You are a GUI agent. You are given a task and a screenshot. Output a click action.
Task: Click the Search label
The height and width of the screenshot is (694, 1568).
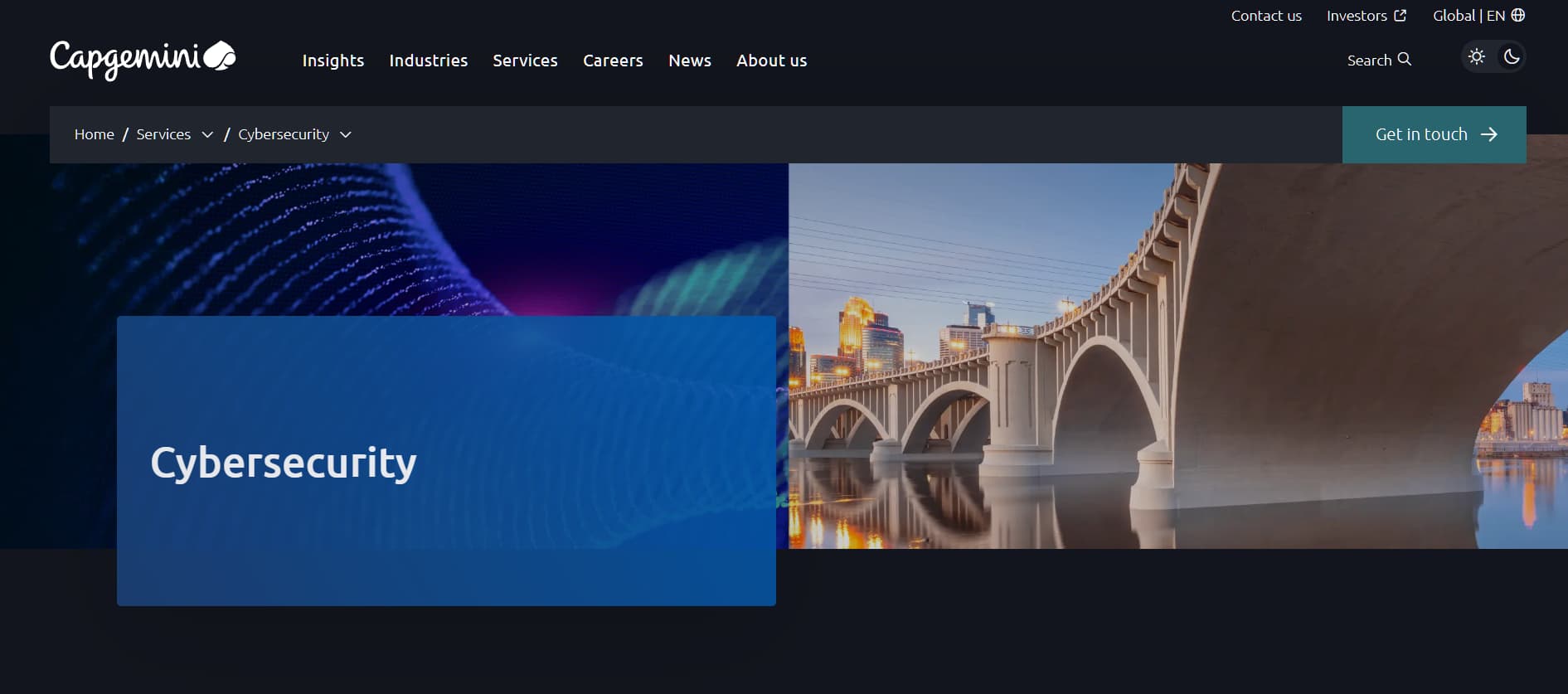1369,61
